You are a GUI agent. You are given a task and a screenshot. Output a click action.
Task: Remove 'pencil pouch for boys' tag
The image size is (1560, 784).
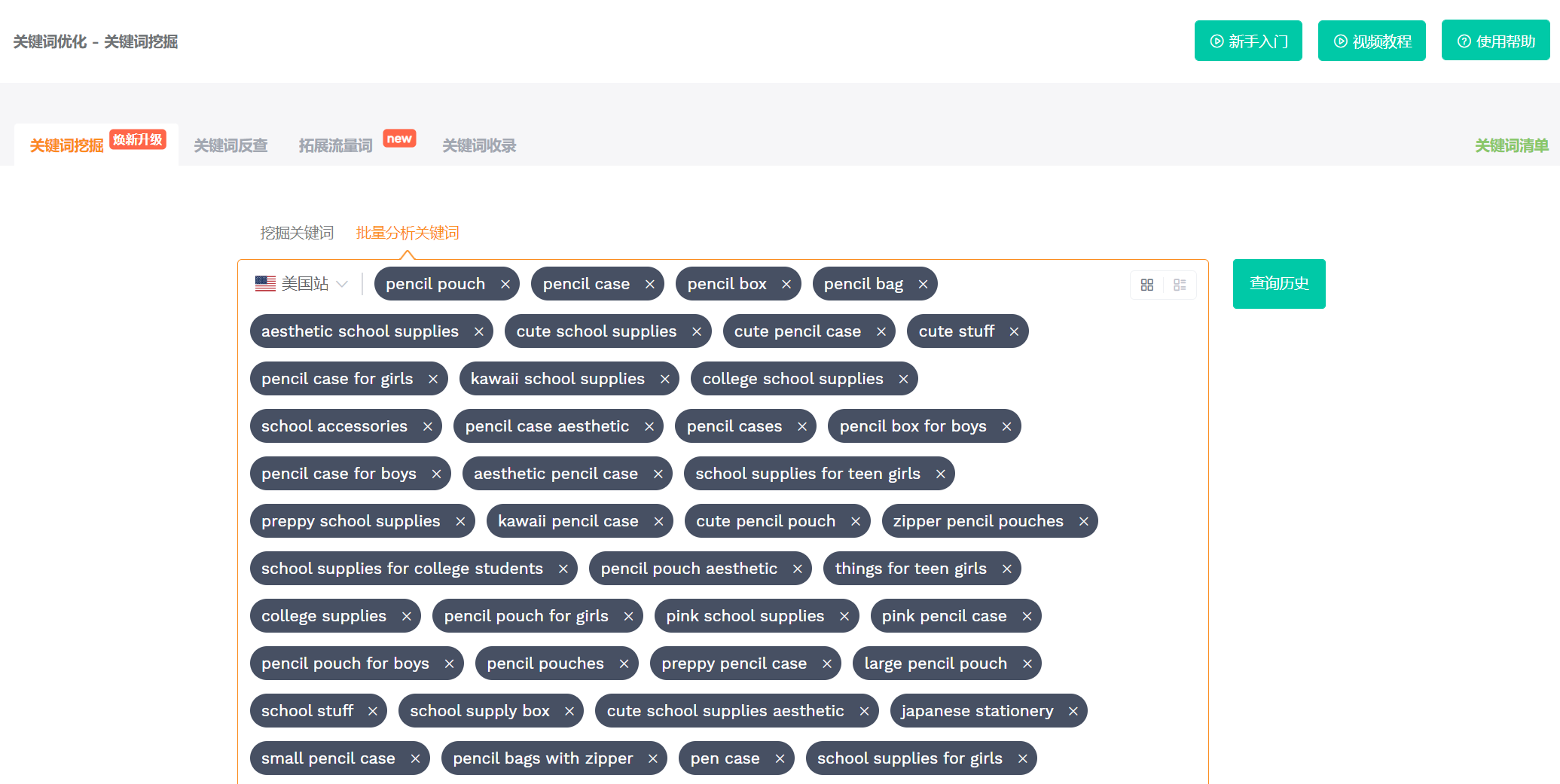pos(449,664)
